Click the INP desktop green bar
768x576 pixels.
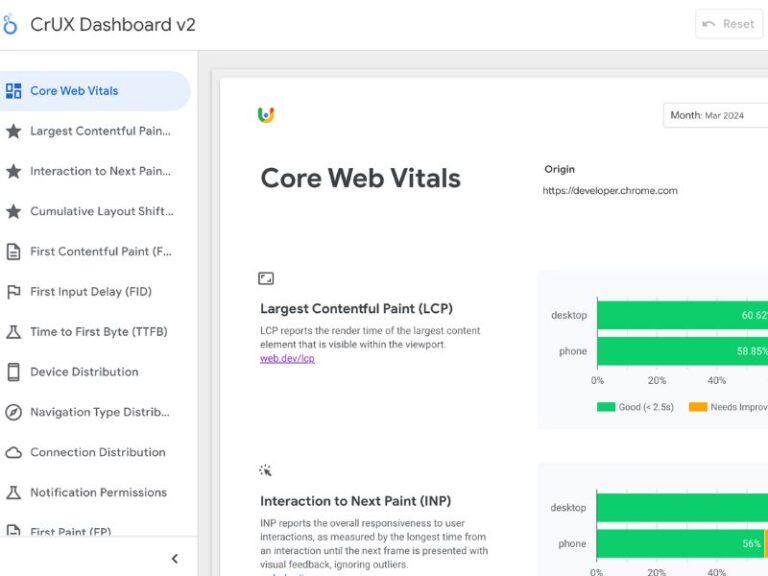[682, 507]
